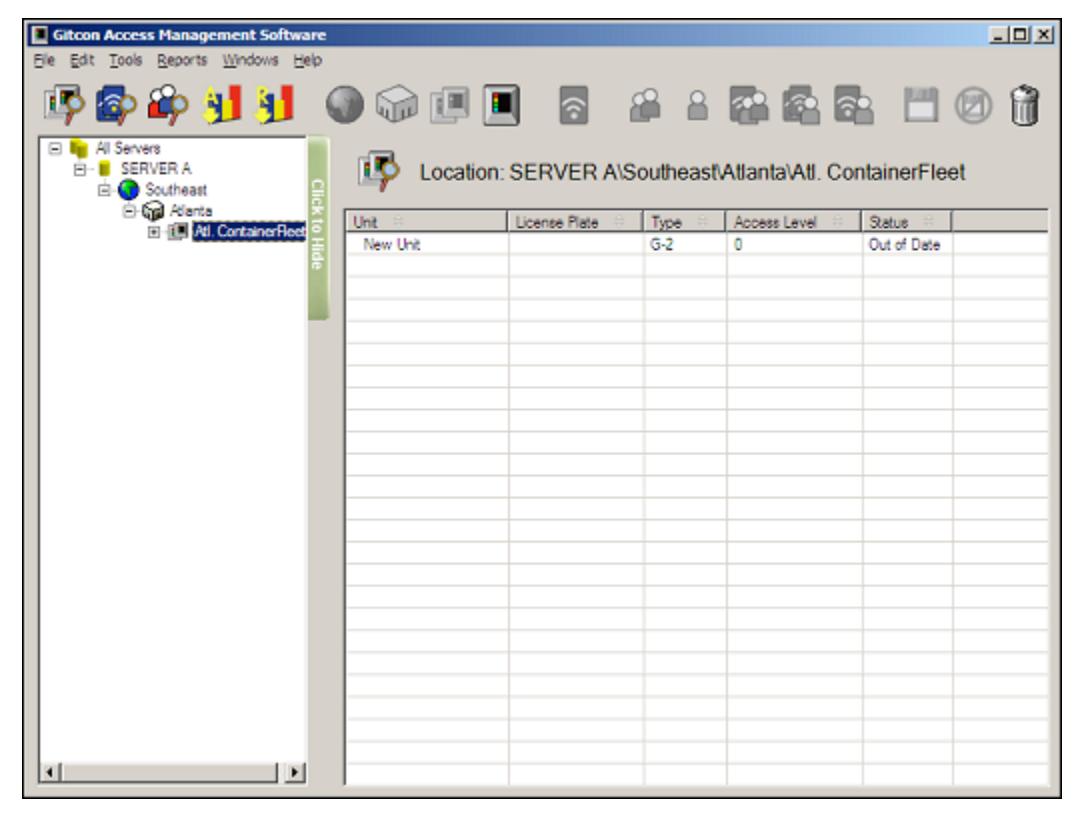Sort by the License Plate column header
The image size is (1074, 816).
(575, 222)
